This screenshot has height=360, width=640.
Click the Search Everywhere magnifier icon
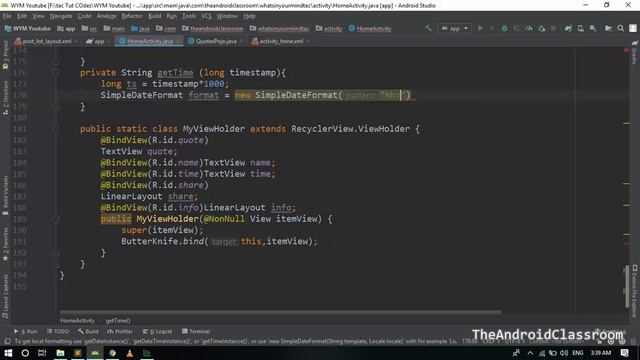620,28
